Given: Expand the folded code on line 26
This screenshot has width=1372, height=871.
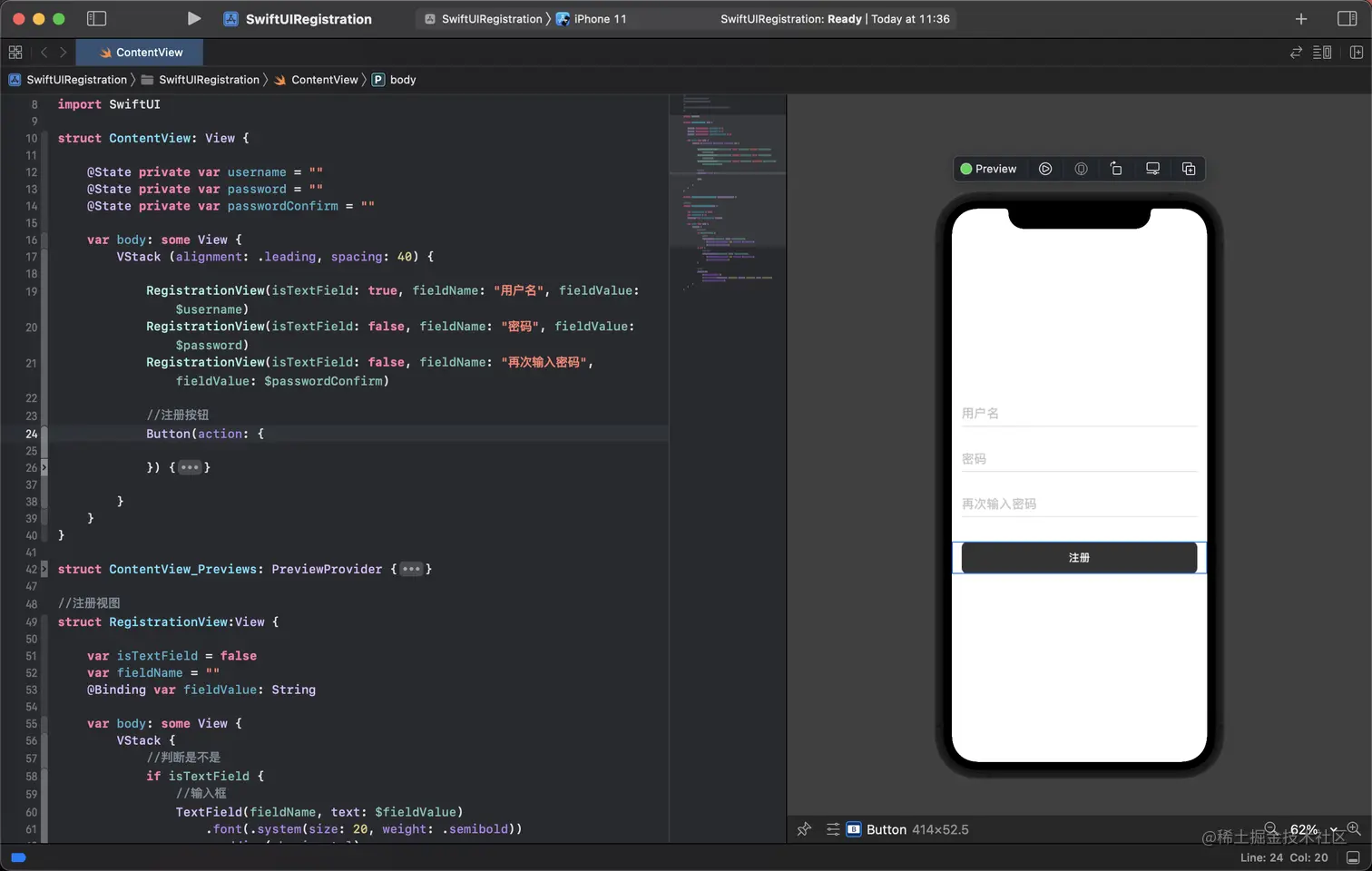Looking at the screenshot, I should 44,468.
